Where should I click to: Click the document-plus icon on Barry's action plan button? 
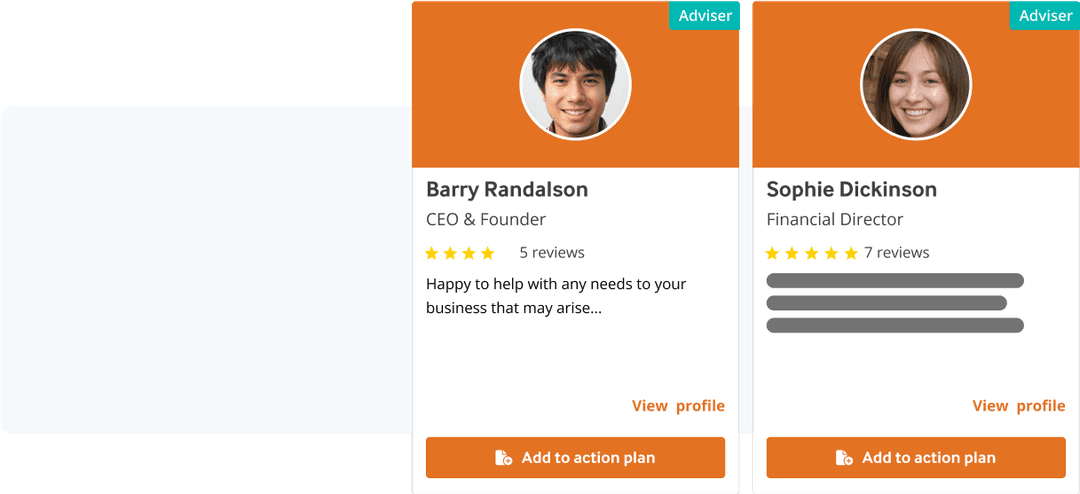(x=504, y=458)
